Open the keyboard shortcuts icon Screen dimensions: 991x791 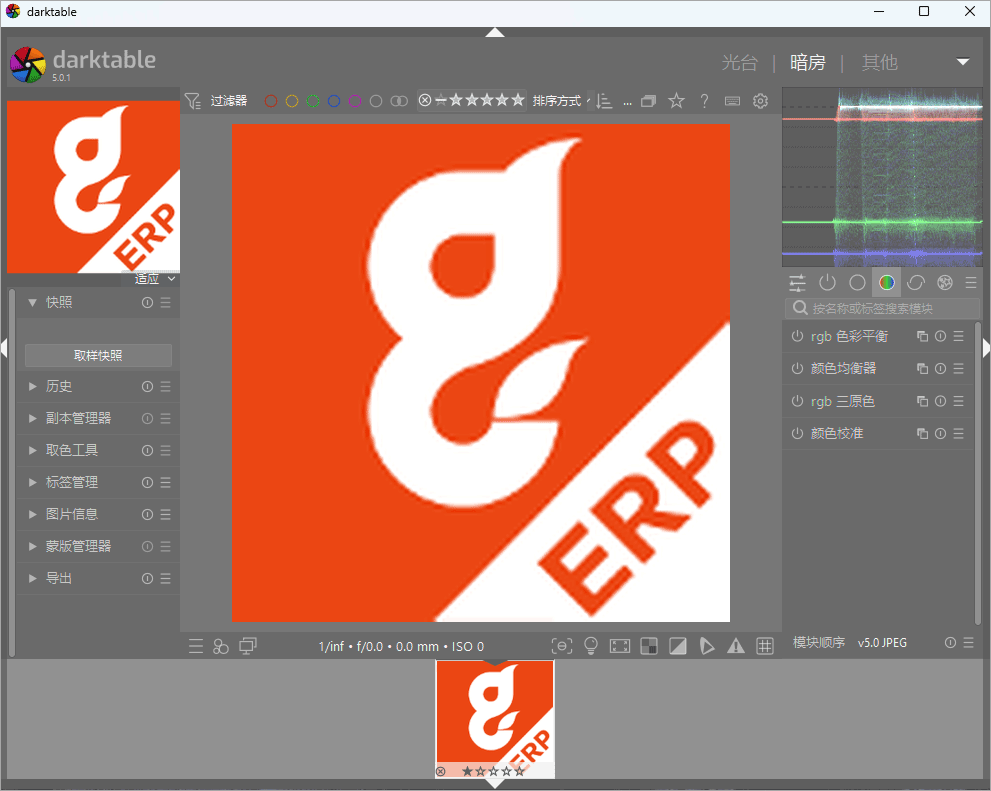coord(732,101)
